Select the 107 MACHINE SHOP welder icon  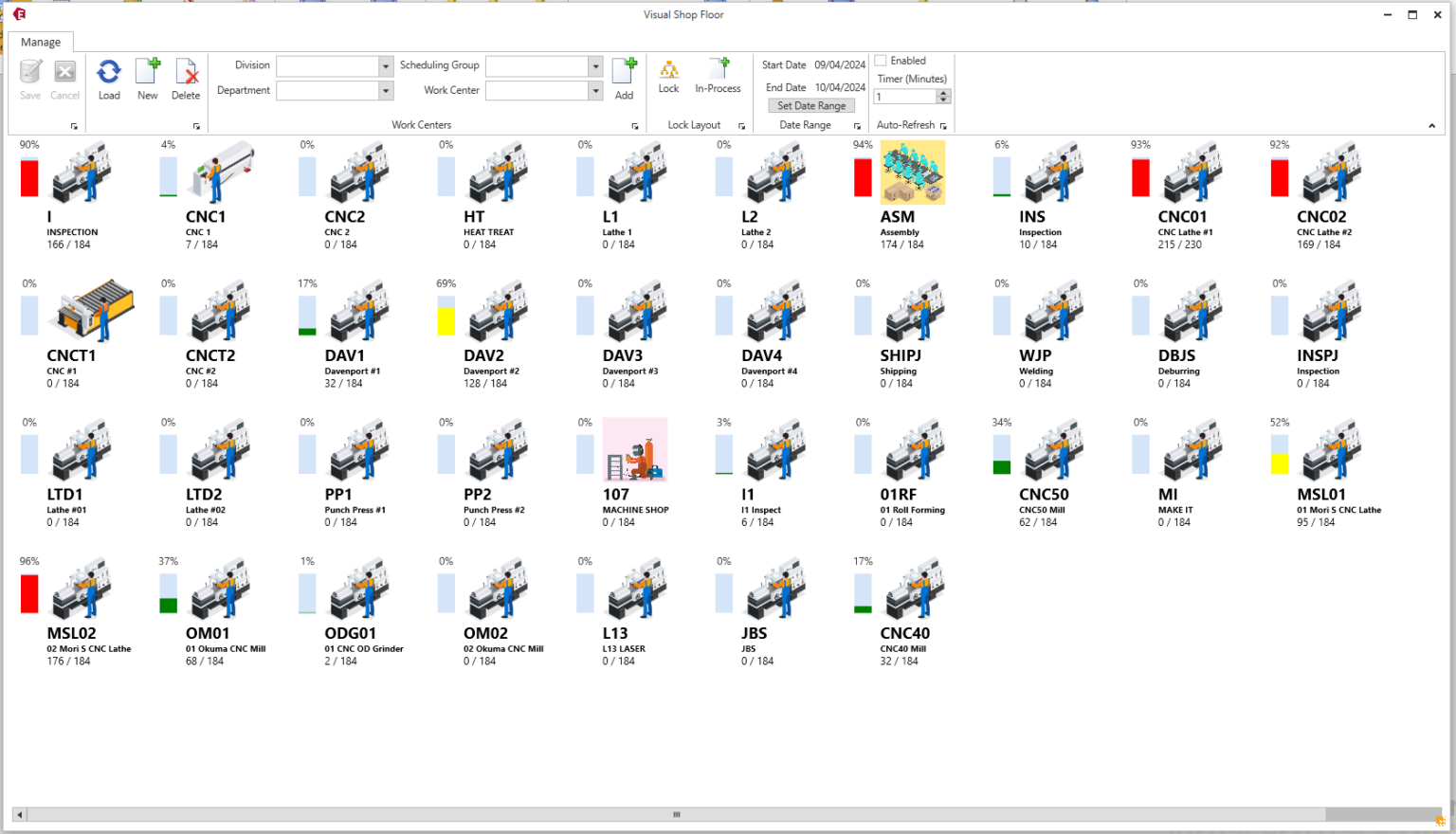point(634,448)
